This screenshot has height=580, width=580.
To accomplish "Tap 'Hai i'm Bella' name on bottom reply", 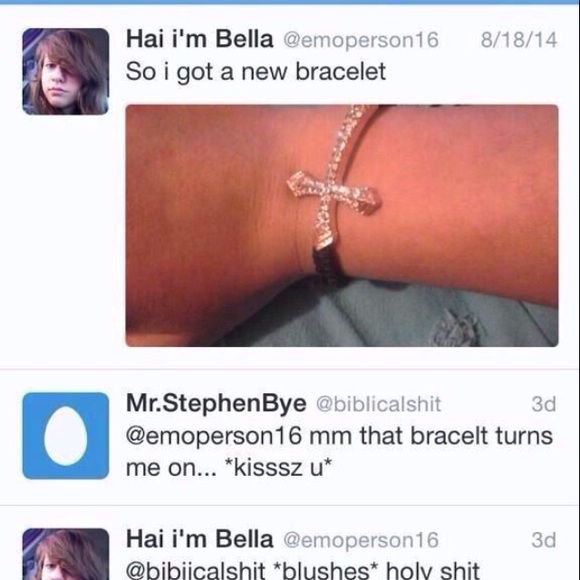I will coord(199,539).
